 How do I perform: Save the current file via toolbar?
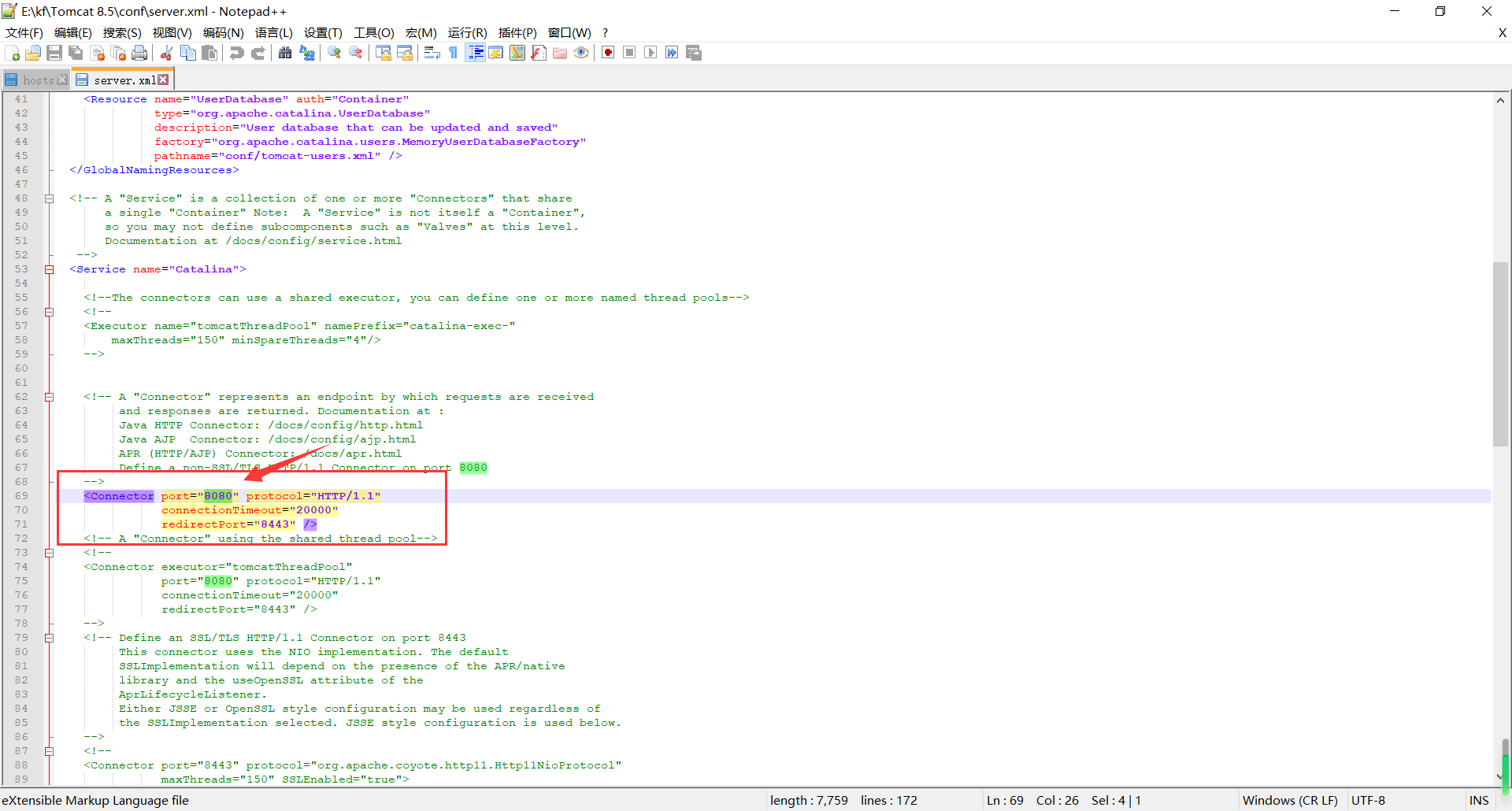(x=54, y=53)
